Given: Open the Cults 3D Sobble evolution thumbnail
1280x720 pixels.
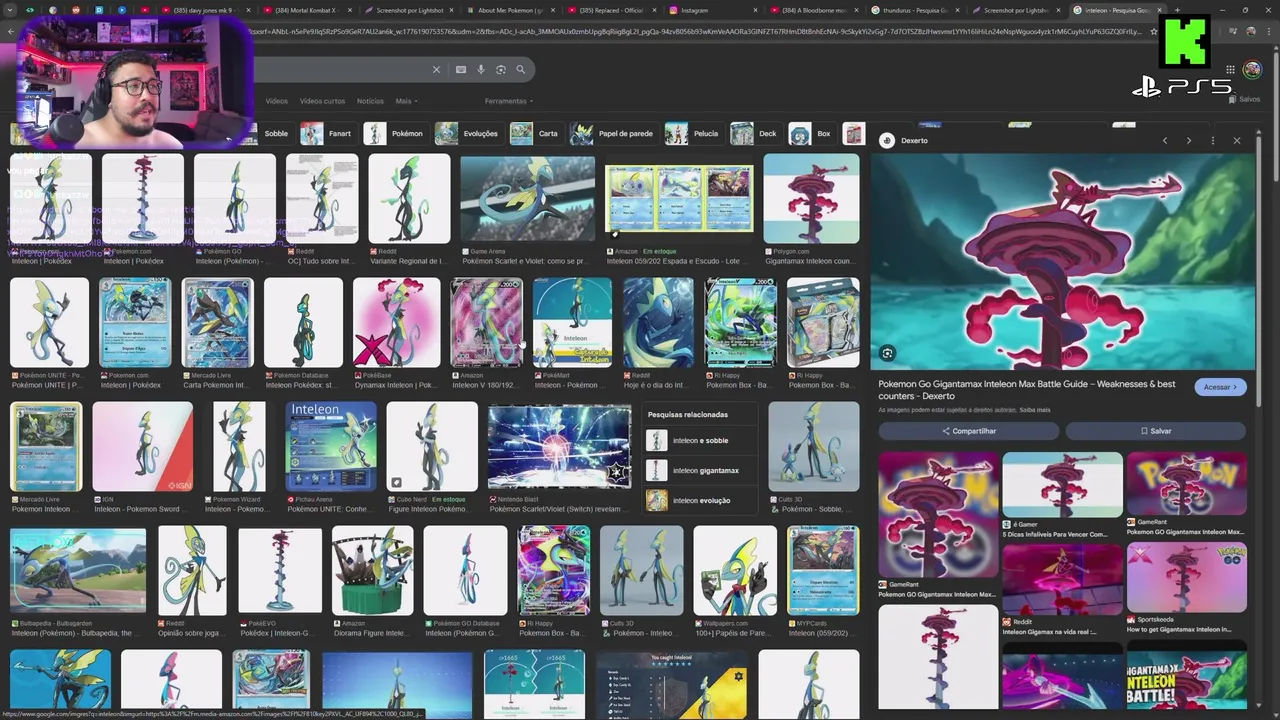Looking at the screenshot, I should pyautogui.click(x=813, y=447).
